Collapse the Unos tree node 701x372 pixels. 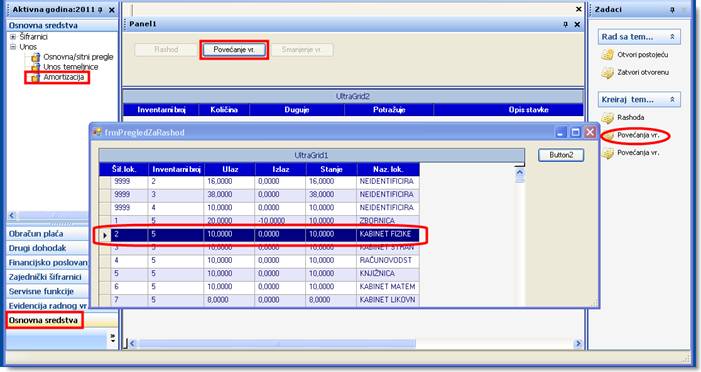point(13,46)
